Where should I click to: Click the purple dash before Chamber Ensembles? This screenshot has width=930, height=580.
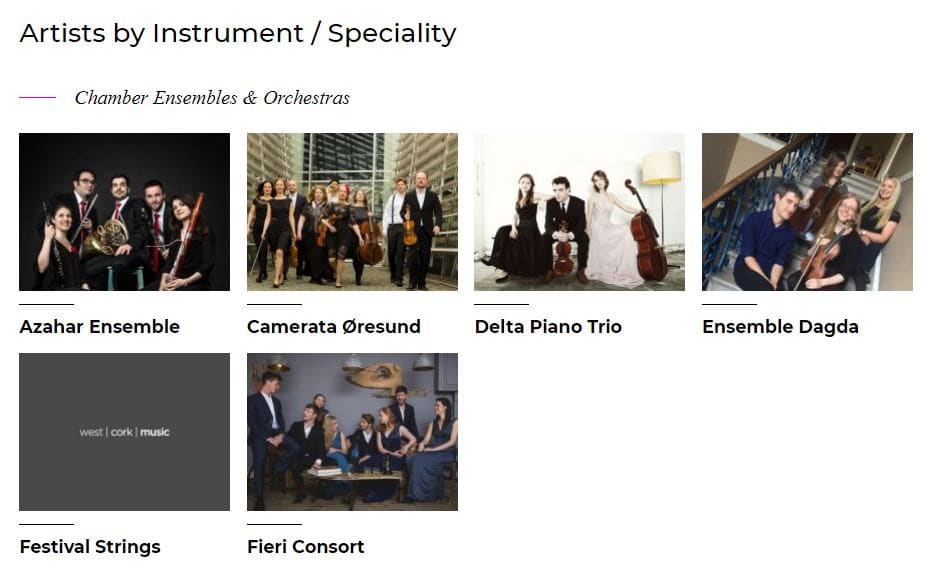37,97
